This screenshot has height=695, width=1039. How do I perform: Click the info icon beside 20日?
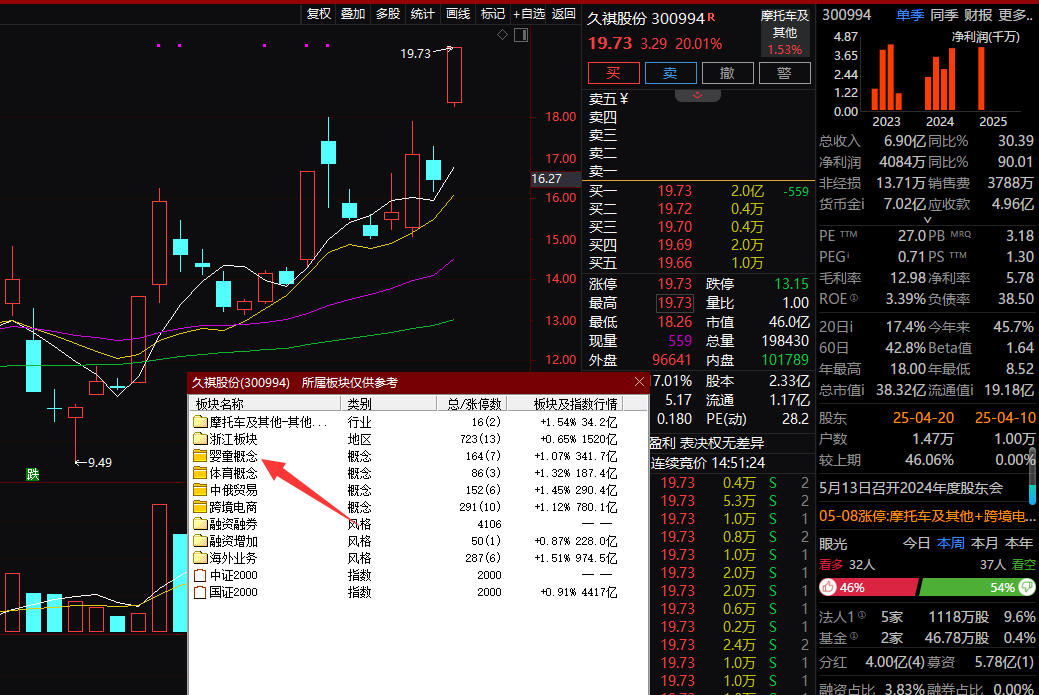[x=850, y=327]
